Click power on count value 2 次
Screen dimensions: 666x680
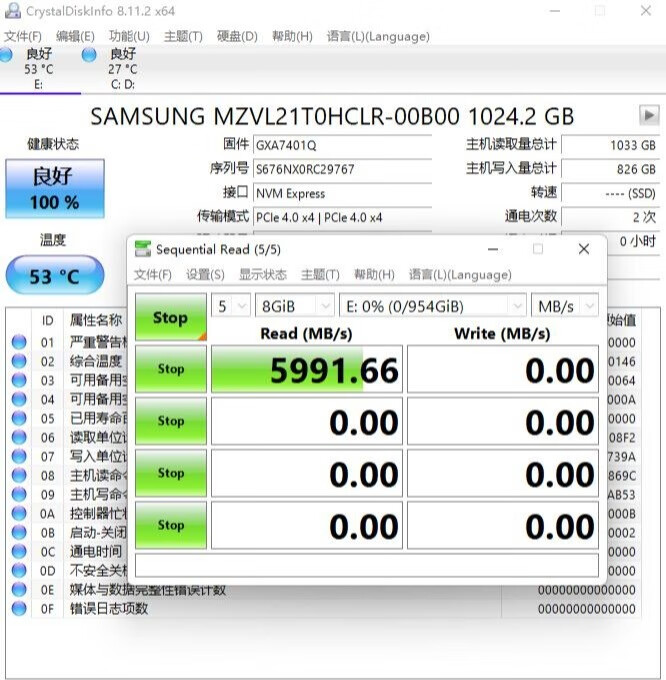click(610, 217)
